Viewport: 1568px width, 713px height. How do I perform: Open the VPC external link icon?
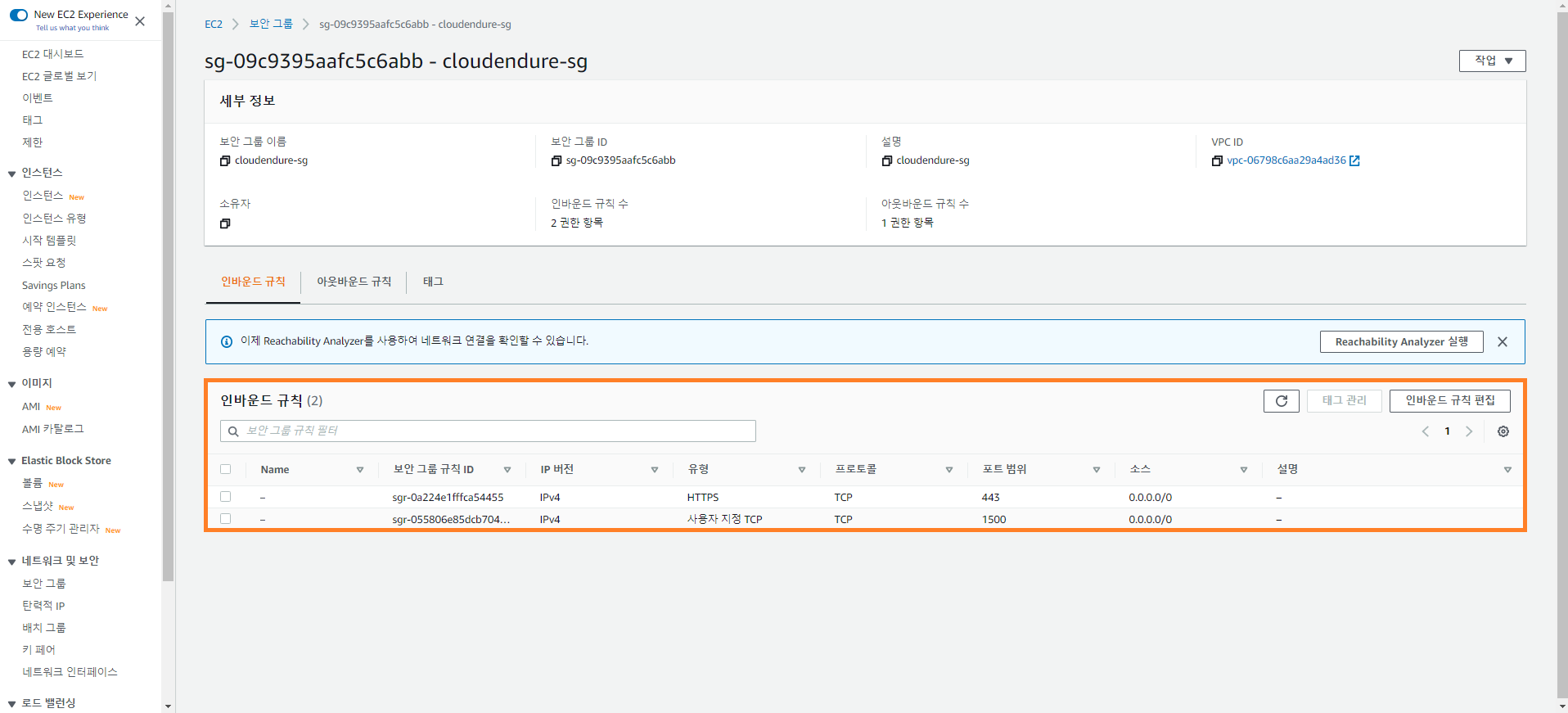[x=1354, y=160]
